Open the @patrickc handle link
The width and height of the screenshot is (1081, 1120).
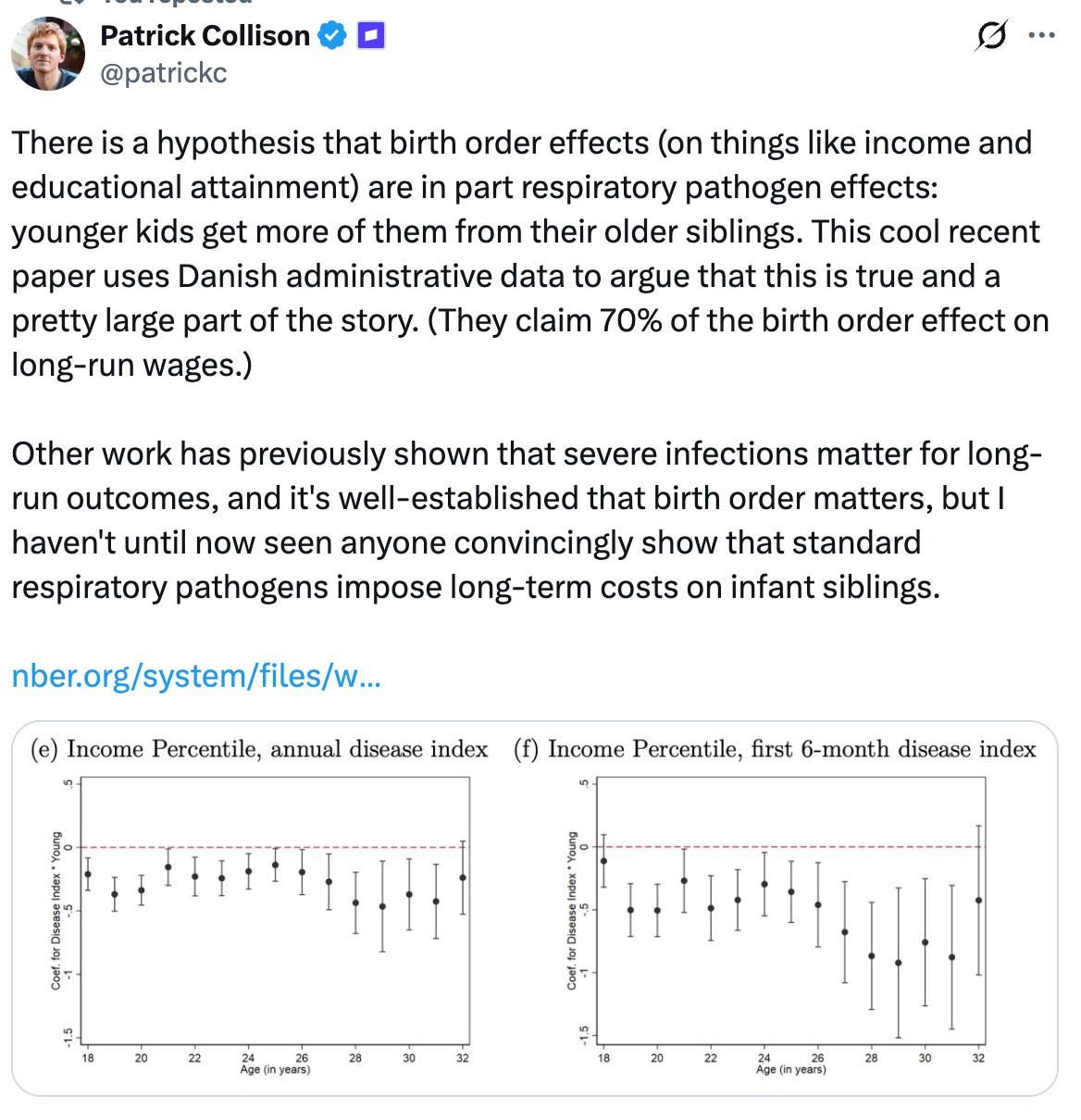click(163, 73)
